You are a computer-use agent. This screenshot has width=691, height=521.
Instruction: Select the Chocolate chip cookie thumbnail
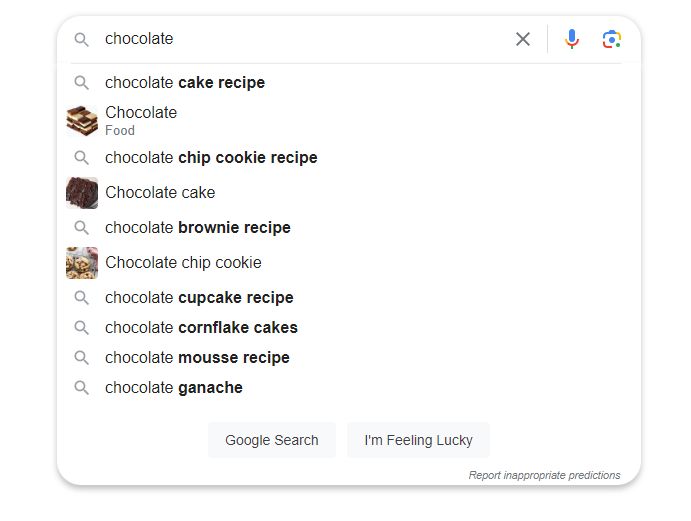coord(82,263)
